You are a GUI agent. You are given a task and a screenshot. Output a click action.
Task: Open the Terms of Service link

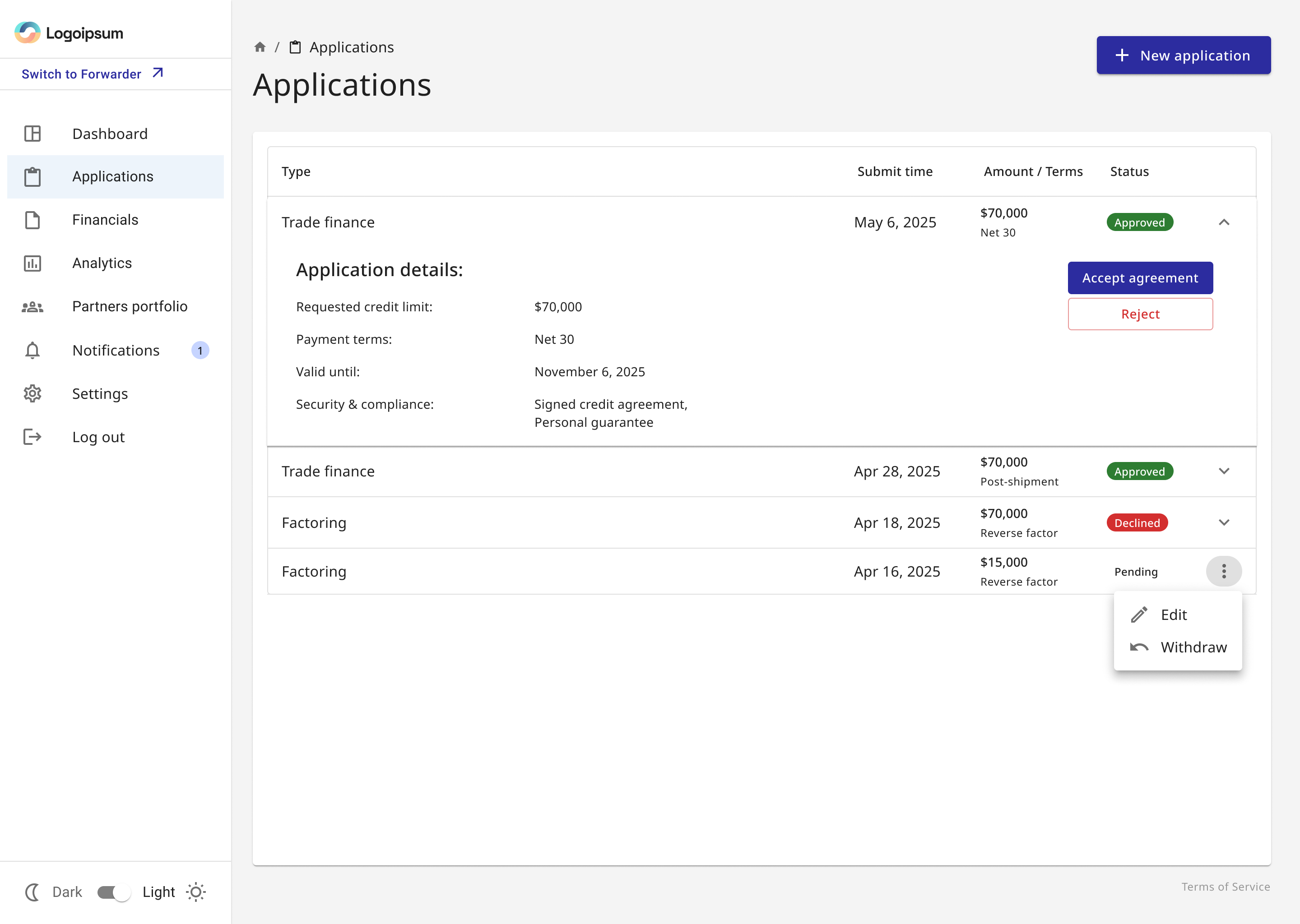pyautogui.click(x=1226, y=887)
